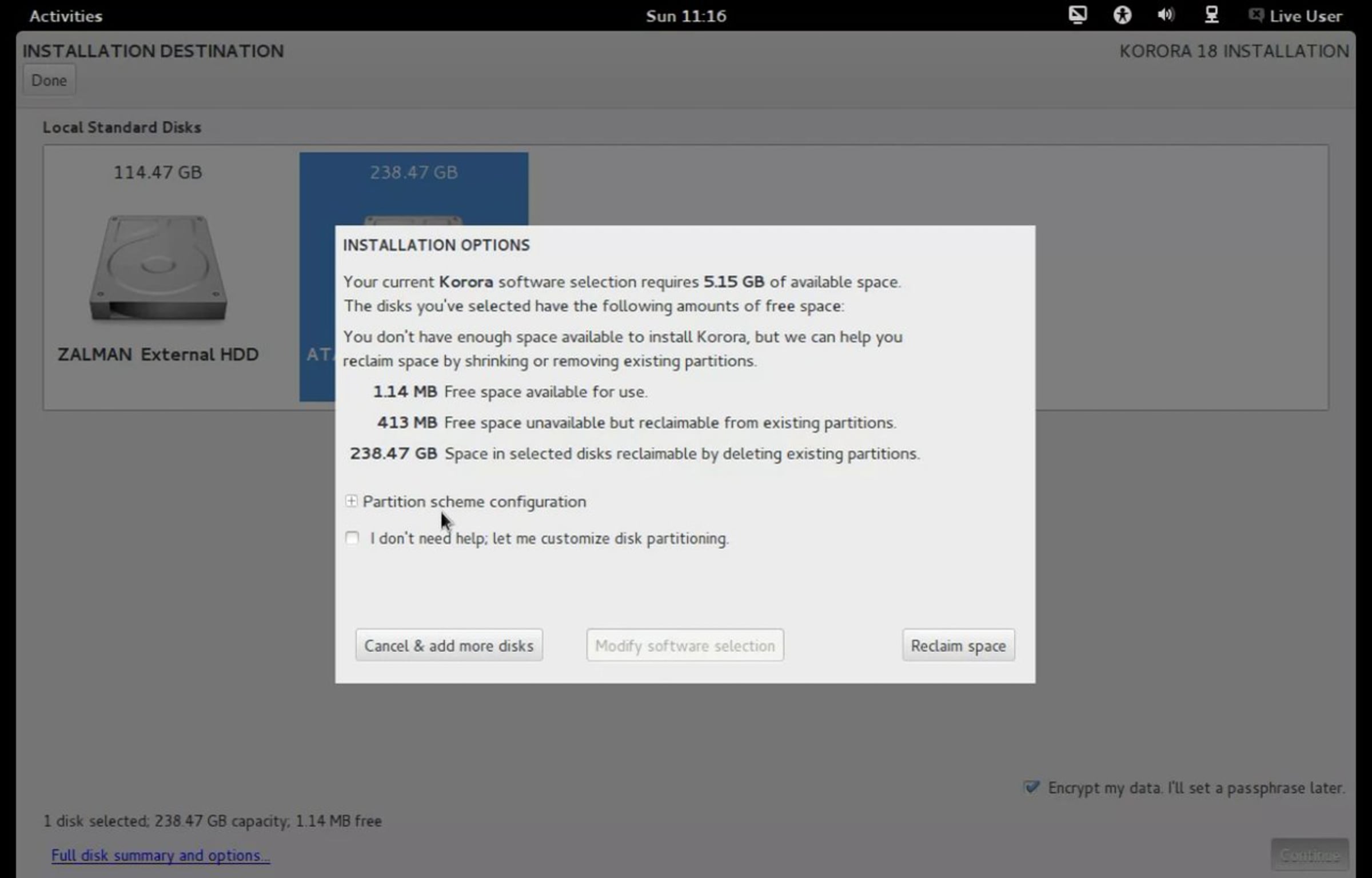The height and width of the screenshot is (878, 1372).
Task: Click Cancel & add more disks
Action: tap(449, 645)
